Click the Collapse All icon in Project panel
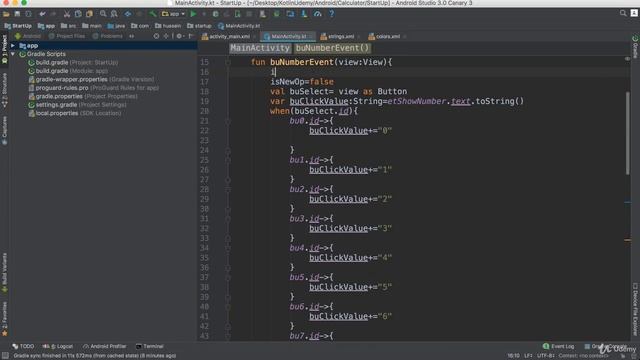 [x=166, y=36]
